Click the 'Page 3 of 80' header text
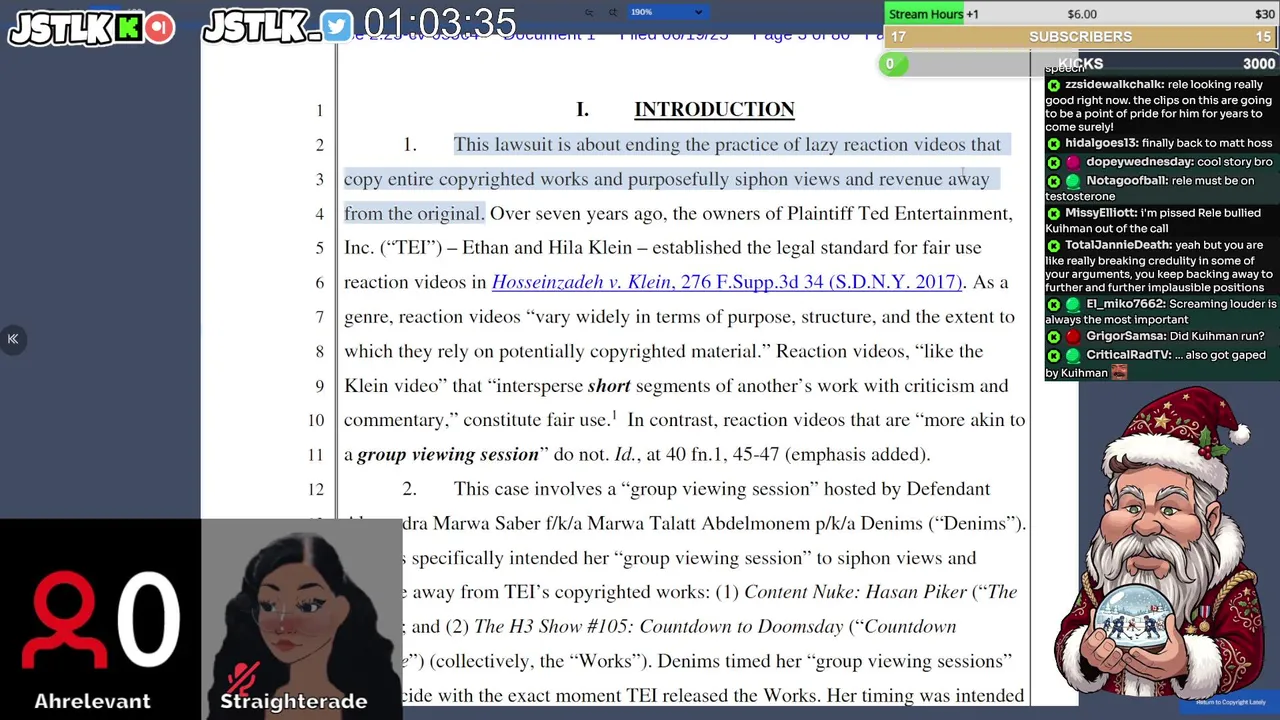This screenshot has width=1280, height=720. (x=800, y=35)
